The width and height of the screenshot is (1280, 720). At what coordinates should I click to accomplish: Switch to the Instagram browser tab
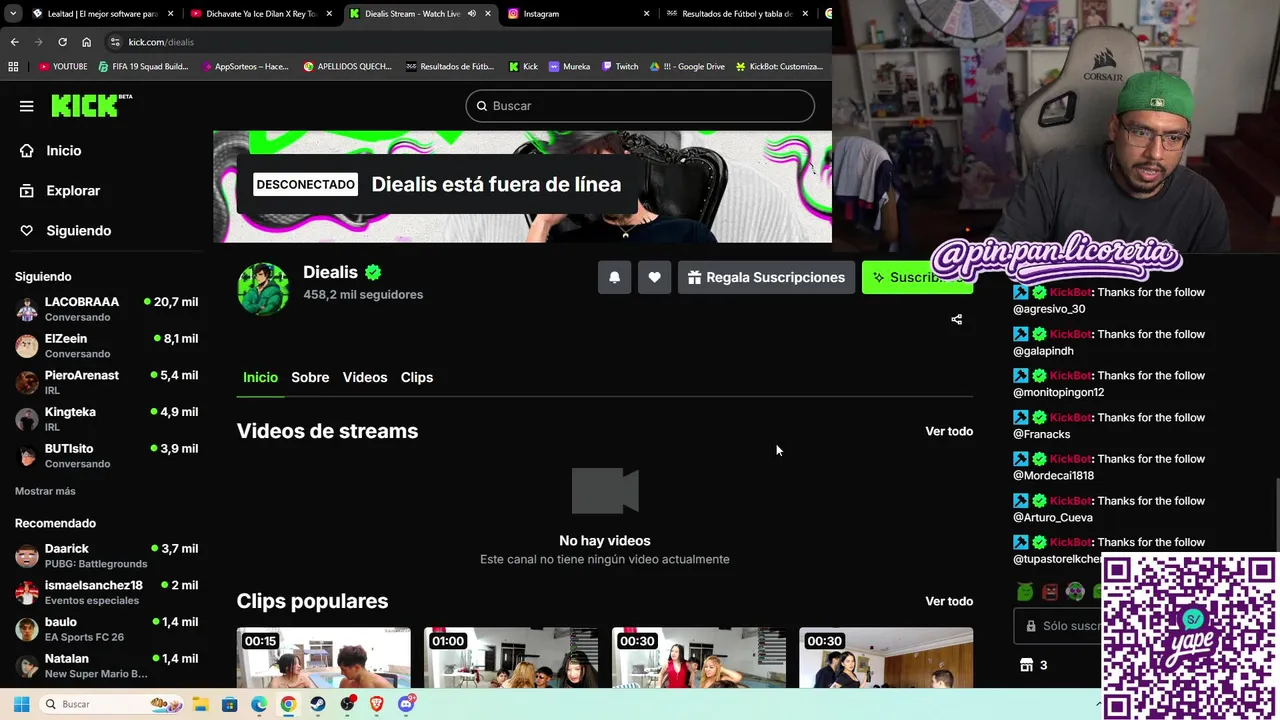(578, 14)
